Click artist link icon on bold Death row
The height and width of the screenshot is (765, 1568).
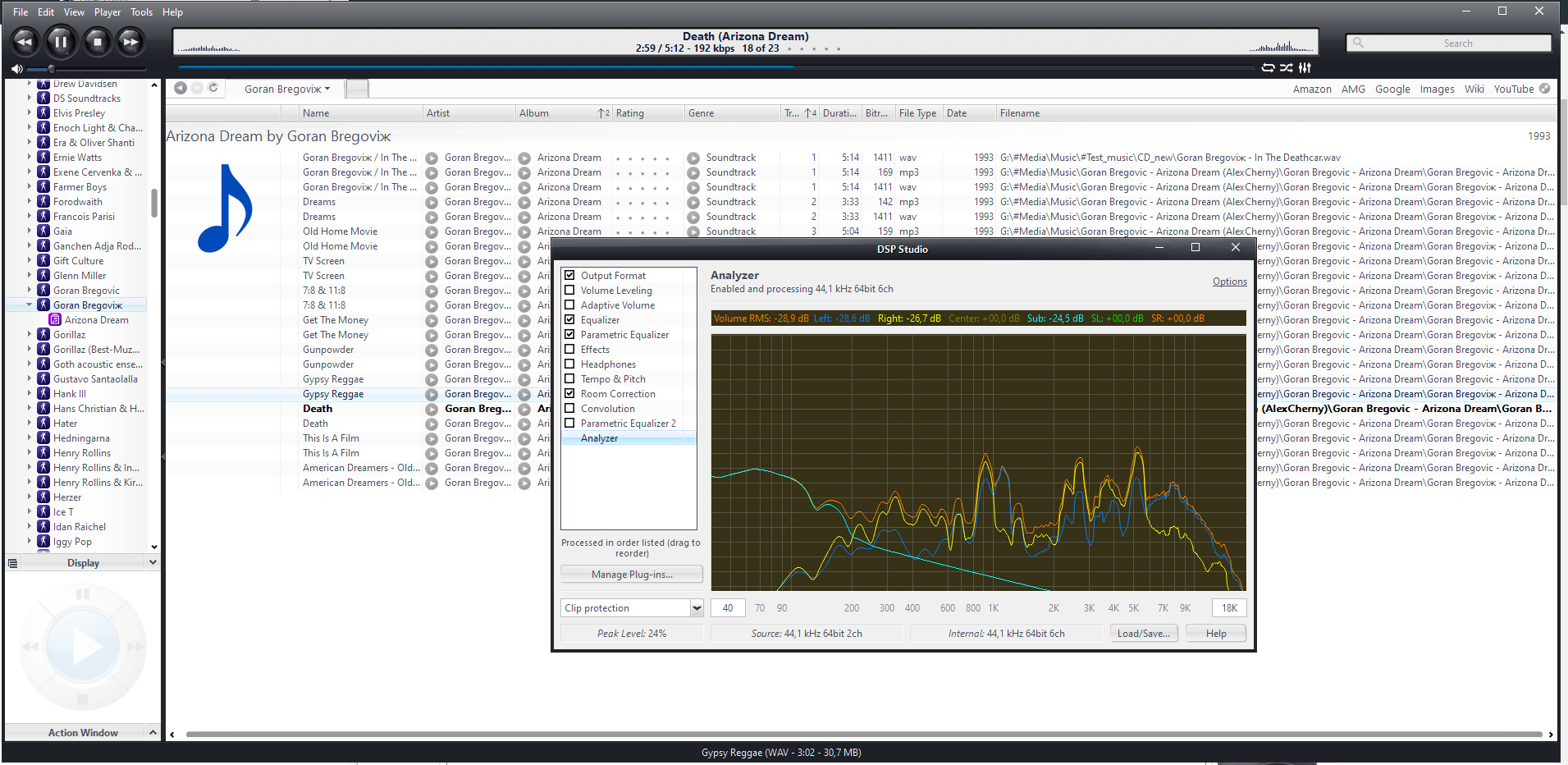[x=432, y=409]
